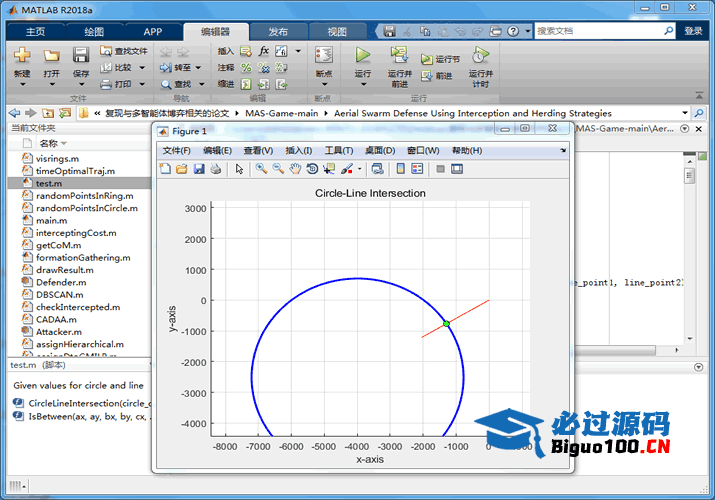This screenshot has height=500, width=715.
Task: Select the Data Cursor tool in Figure 1
Action: tap(329, 169)
